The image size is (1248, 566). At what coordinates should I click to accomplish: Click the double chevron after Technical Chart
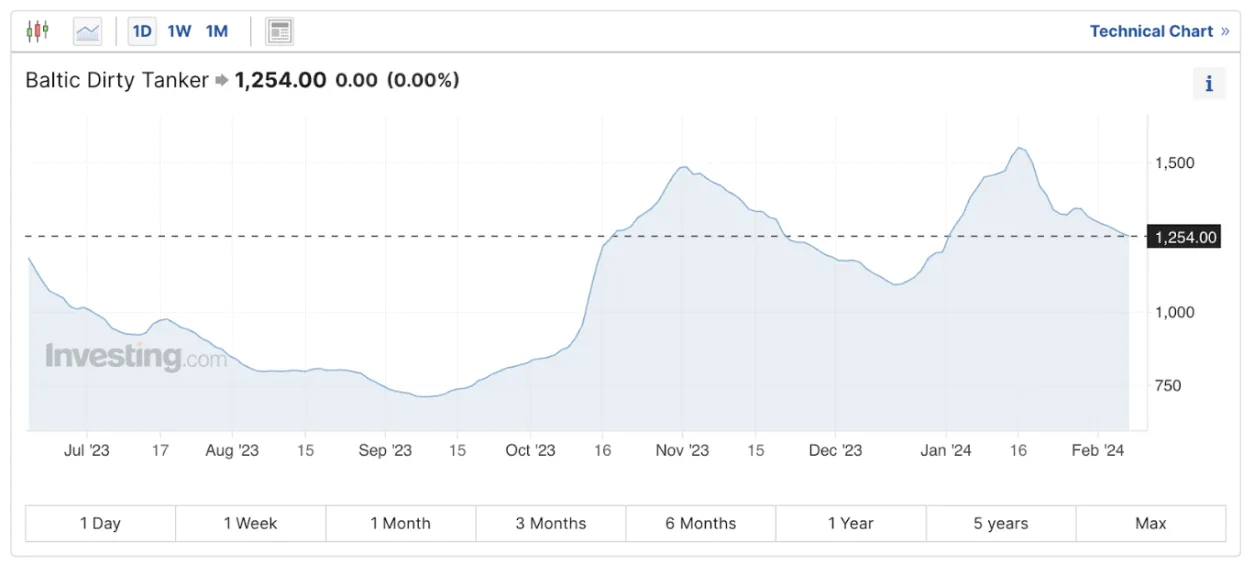pos(1224,31)
